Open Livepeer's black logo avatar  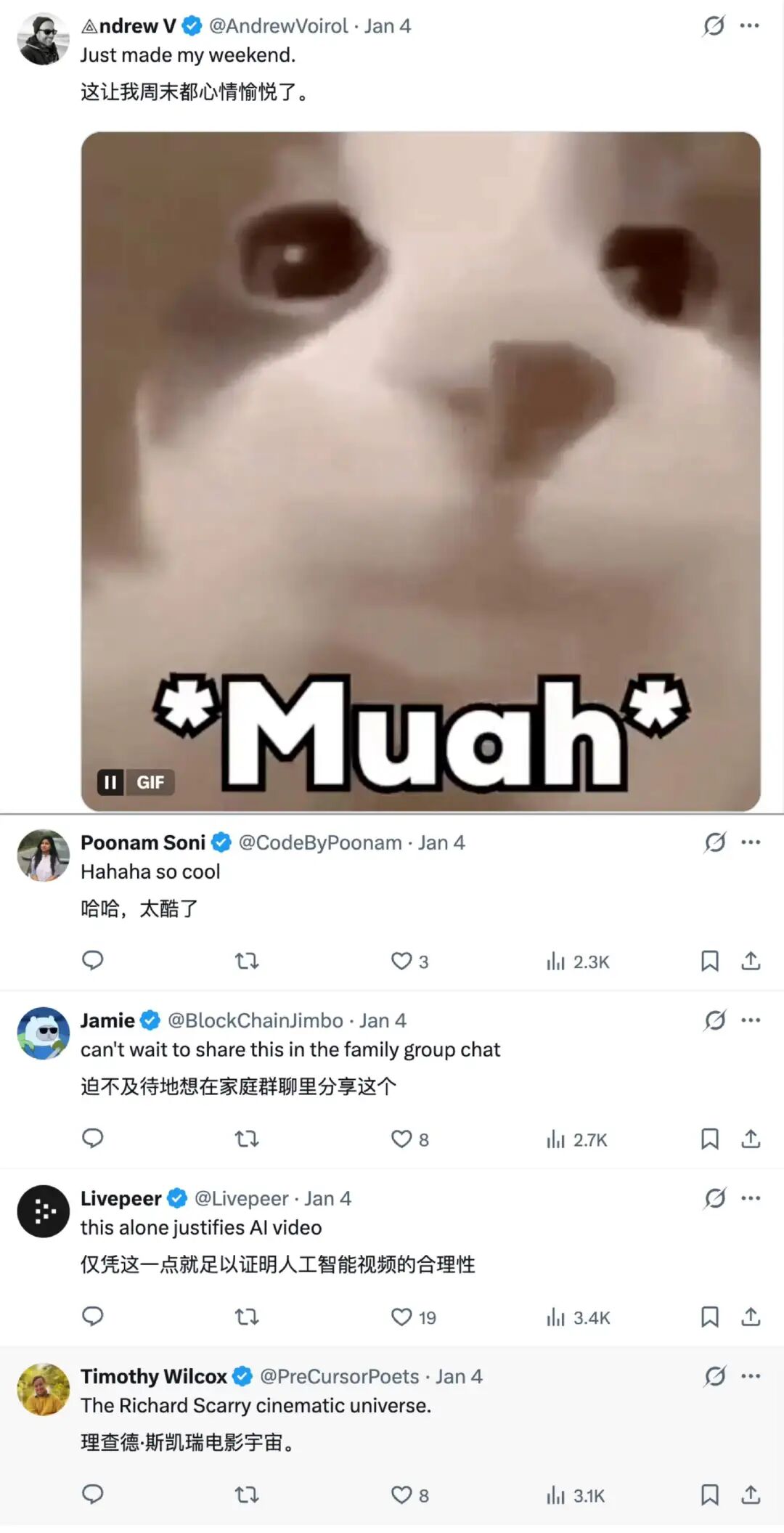click(x=44, y=1211)
